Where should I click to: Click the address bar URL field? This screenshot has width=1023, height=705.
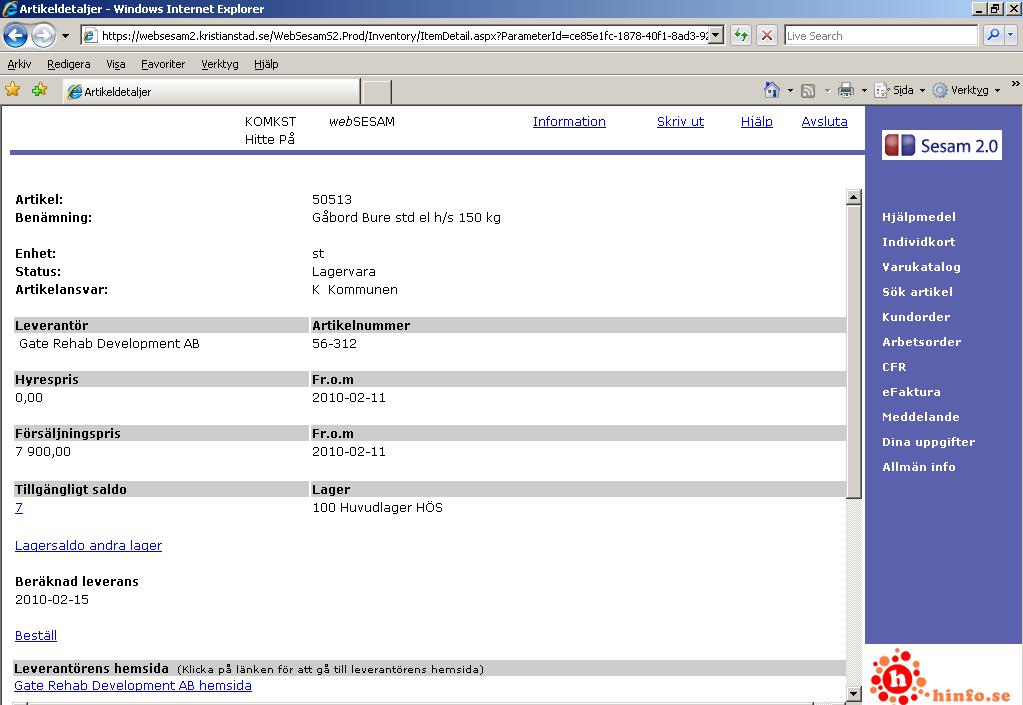point(405,36)
